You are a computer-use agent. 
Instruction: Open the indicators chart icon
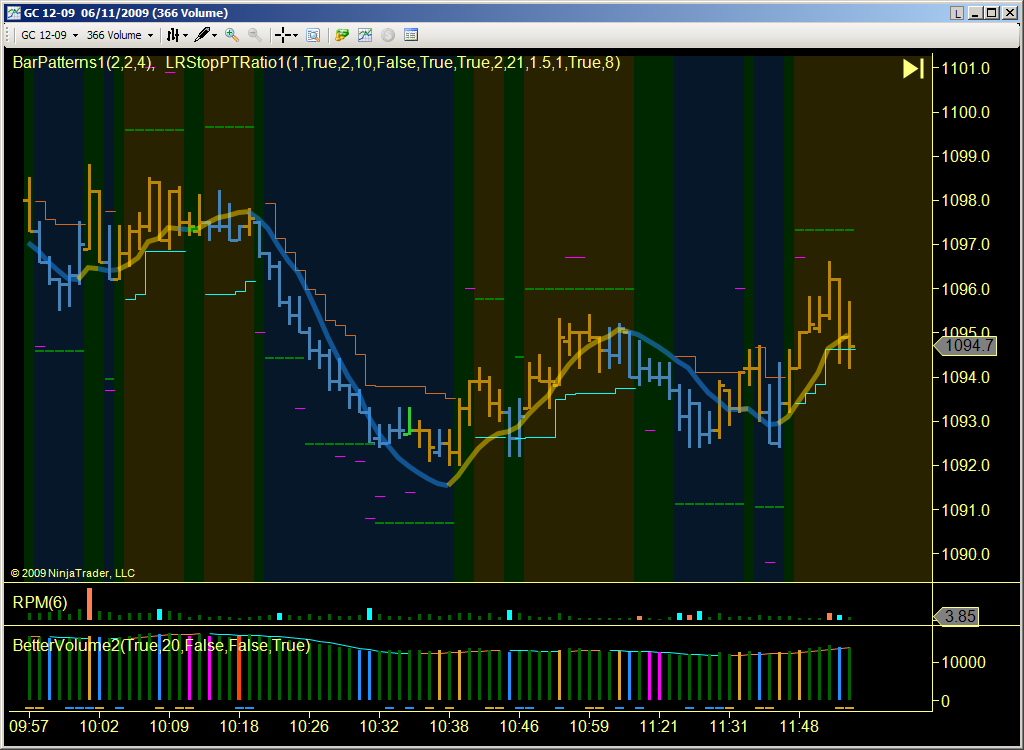pyautogui.click(x=364, y=35)
